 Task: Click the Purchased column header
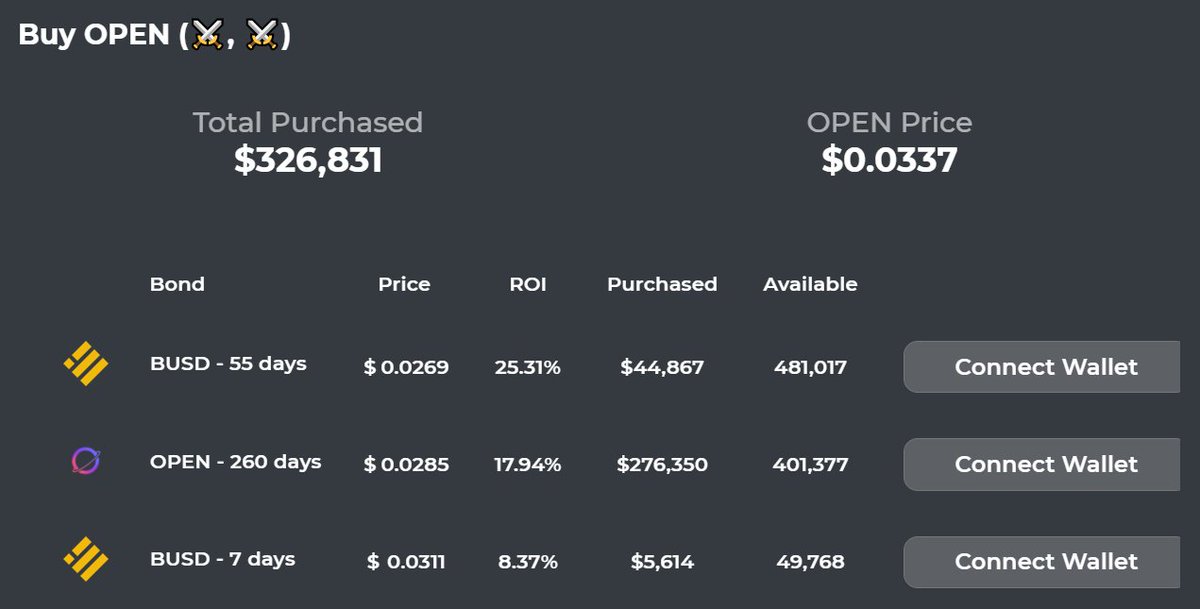pos(662,284)
